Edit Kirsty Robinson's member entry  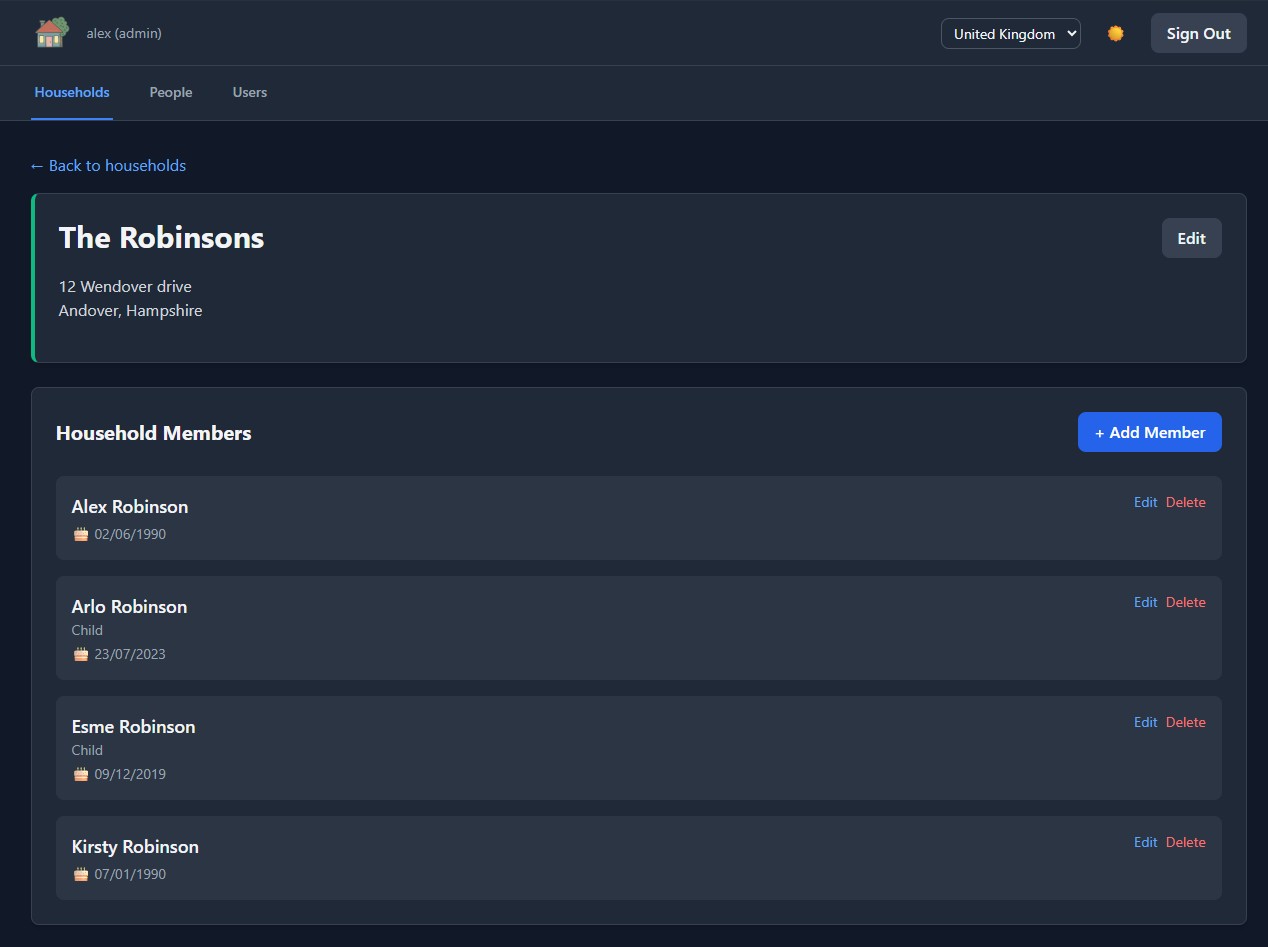coord(1145,842)
